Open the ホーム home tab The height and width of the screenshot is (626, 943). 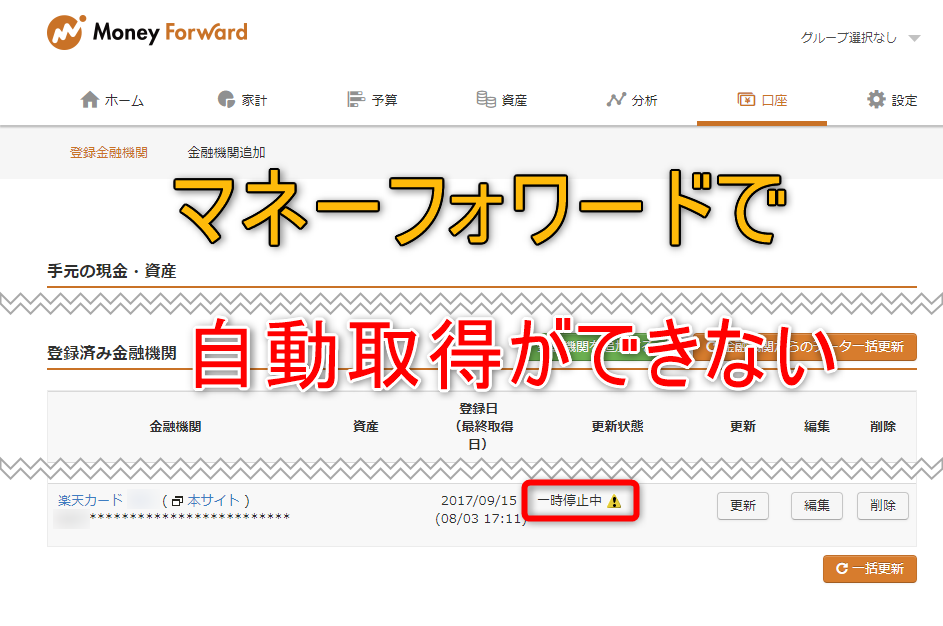point(112,100)
